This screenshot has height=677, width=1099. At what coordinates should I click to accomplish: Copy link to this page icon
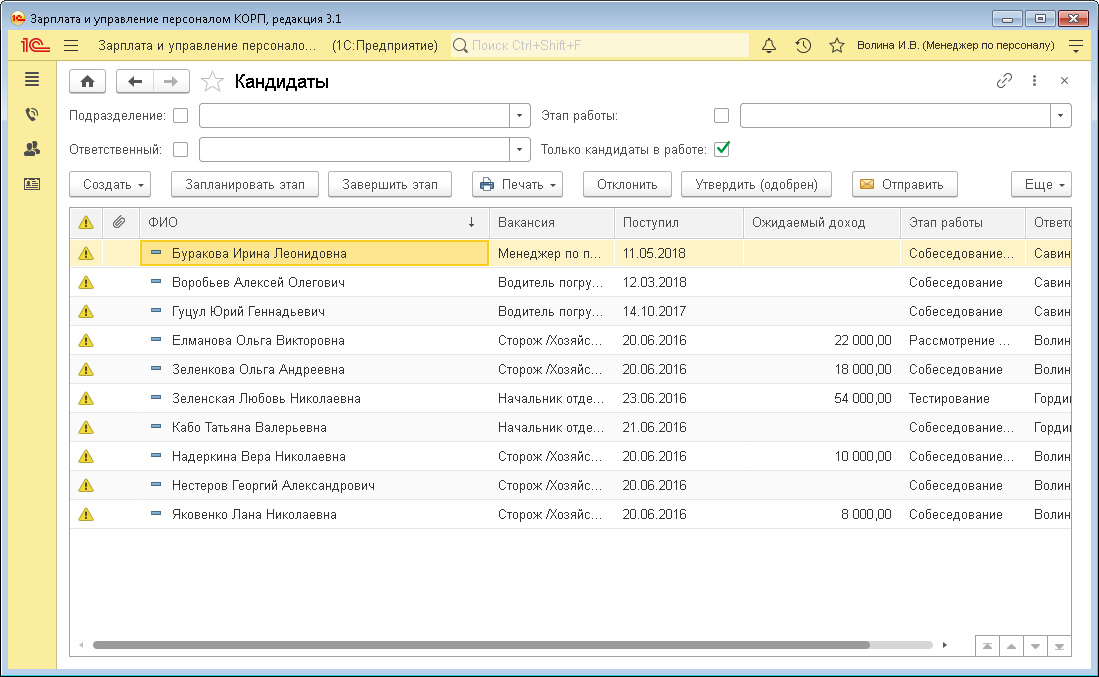coord(1004,81)
